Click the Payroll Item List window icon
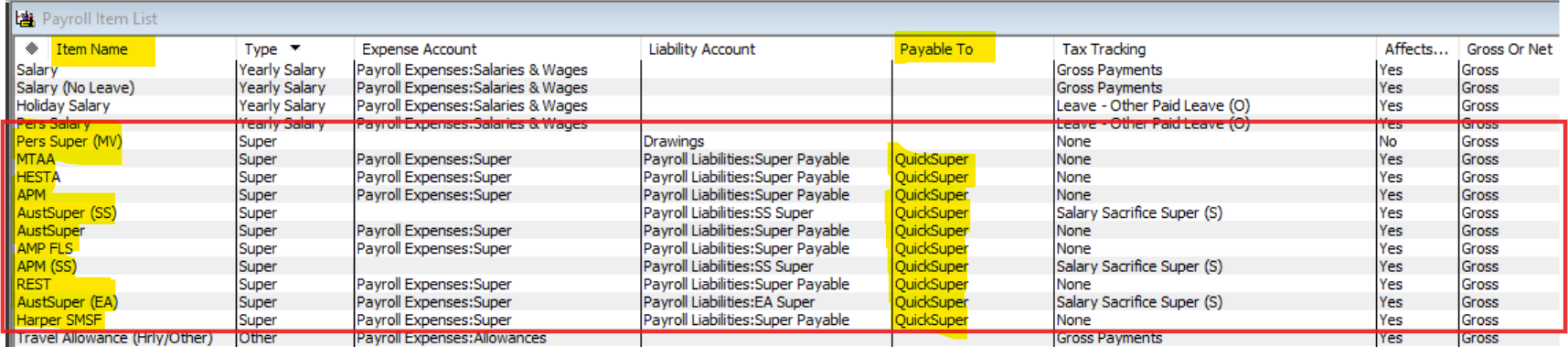Image resolution: width=1568 pixels, height=347 pixels. point(25,18)
